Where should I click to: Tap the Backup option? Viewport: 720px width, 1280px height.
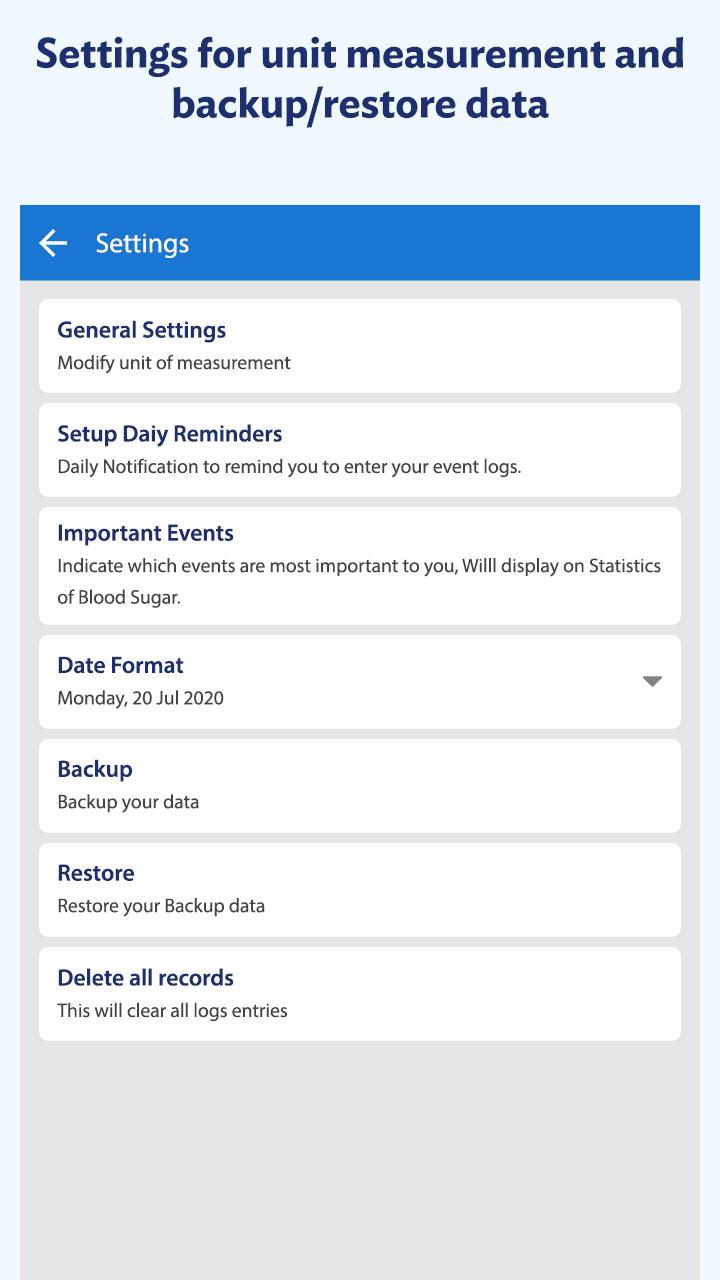pyautogui.click(x=95, y=769)
